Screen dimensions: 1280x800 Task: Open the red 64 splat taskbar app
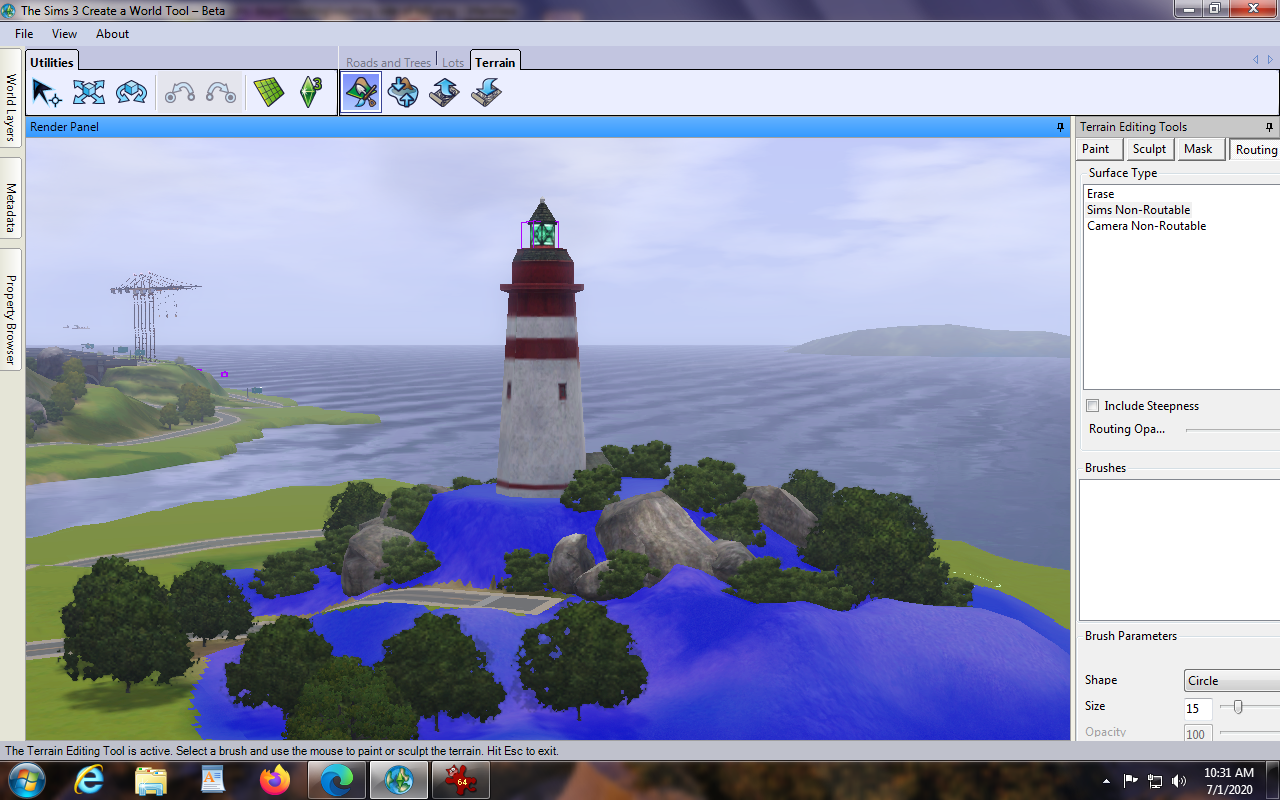click(x=460, y=779)
